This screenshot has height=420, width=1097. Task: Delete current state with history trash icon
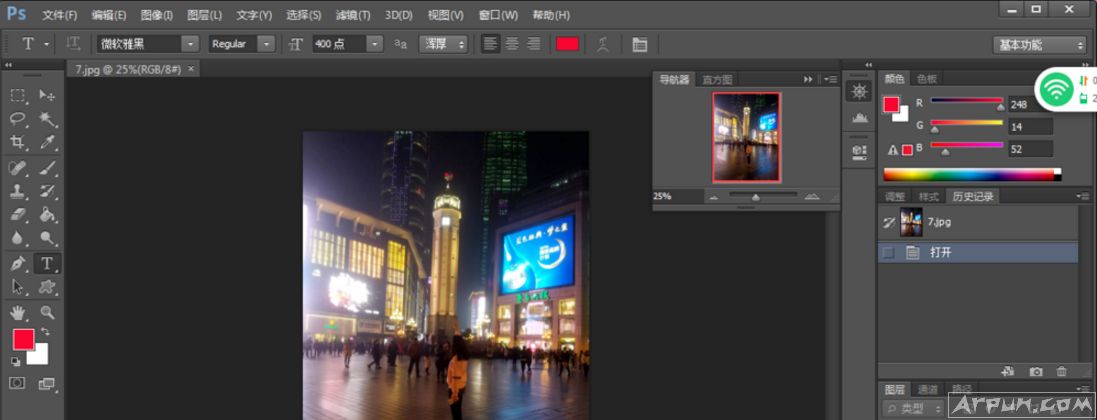tap(1061, 372)
